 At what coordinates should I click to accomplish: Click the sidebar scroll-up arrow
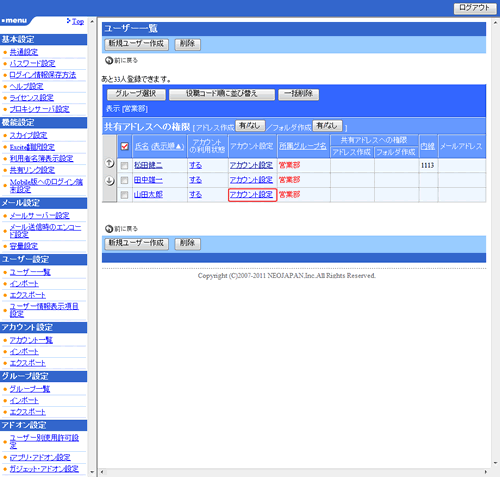click(x=92, y=21)
